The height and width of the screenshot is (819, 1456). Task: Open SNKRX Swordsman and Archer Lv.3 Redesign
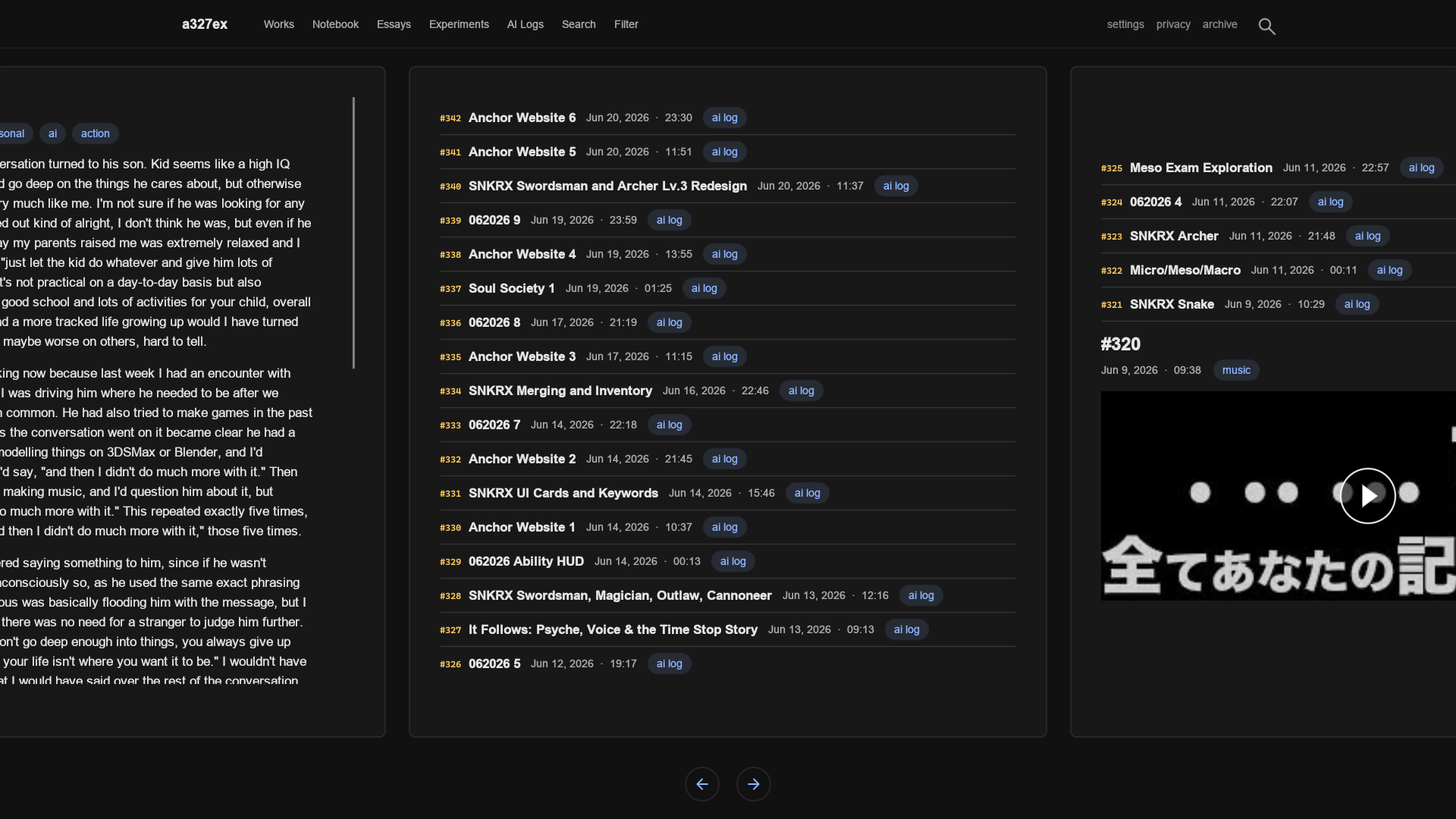[x=607, y=186]
